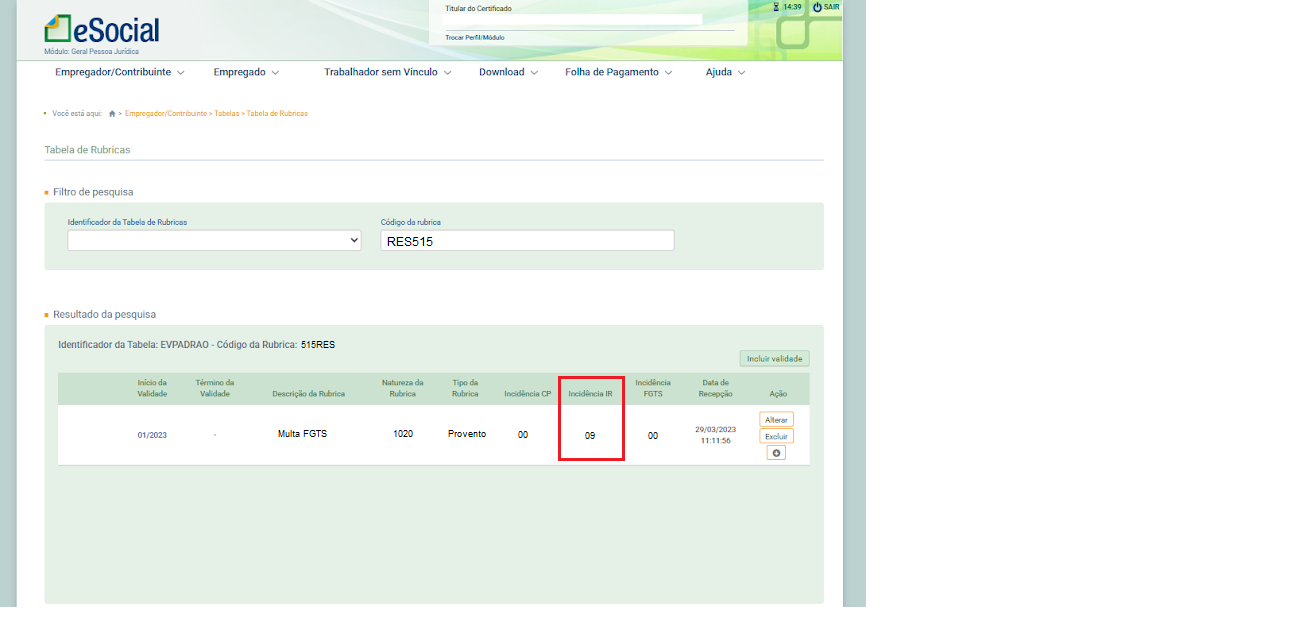The image size is (1295, 624).
Task: Click Excluir for the Multa FGTS rubric
Action: tap(776, 436)
